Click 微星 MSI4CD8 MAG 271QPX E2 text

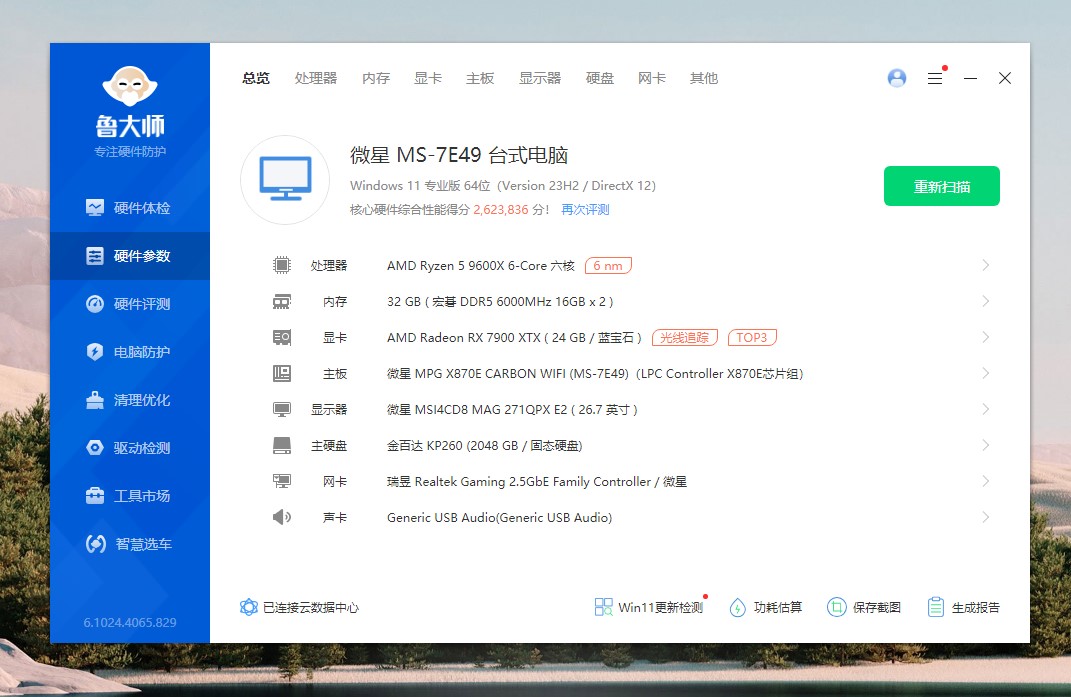(x=512, y=409)
